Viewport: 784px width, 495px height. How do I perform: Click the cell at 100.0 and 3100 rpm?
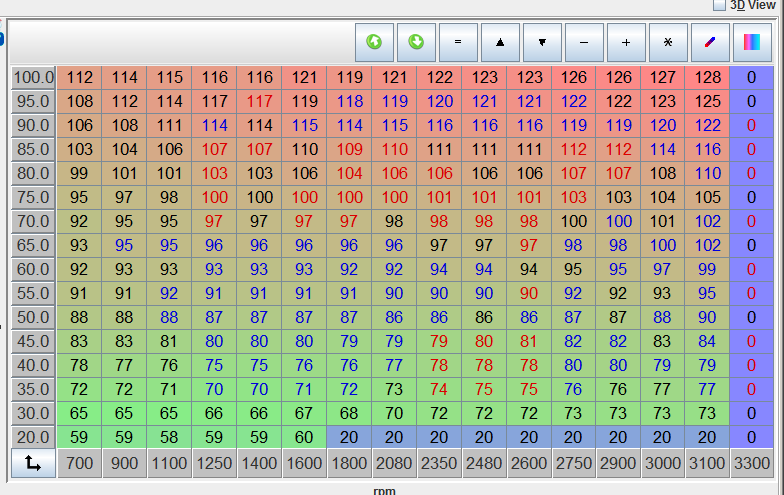[x=707, y=78]
